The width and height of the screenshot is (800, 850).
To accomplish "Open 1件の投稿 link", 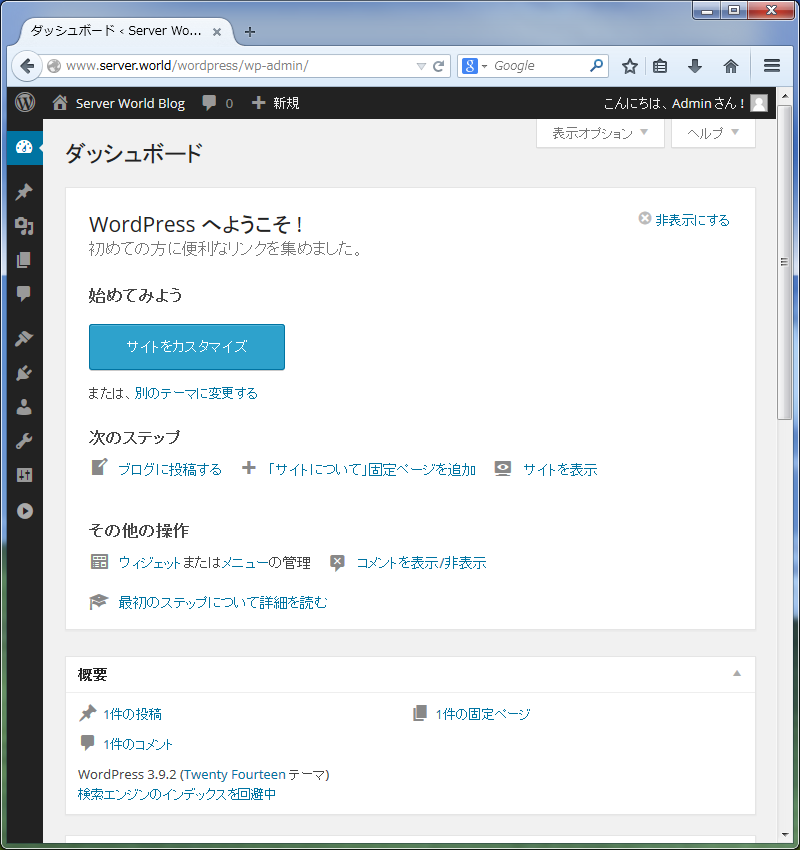I will coord(132,714).
